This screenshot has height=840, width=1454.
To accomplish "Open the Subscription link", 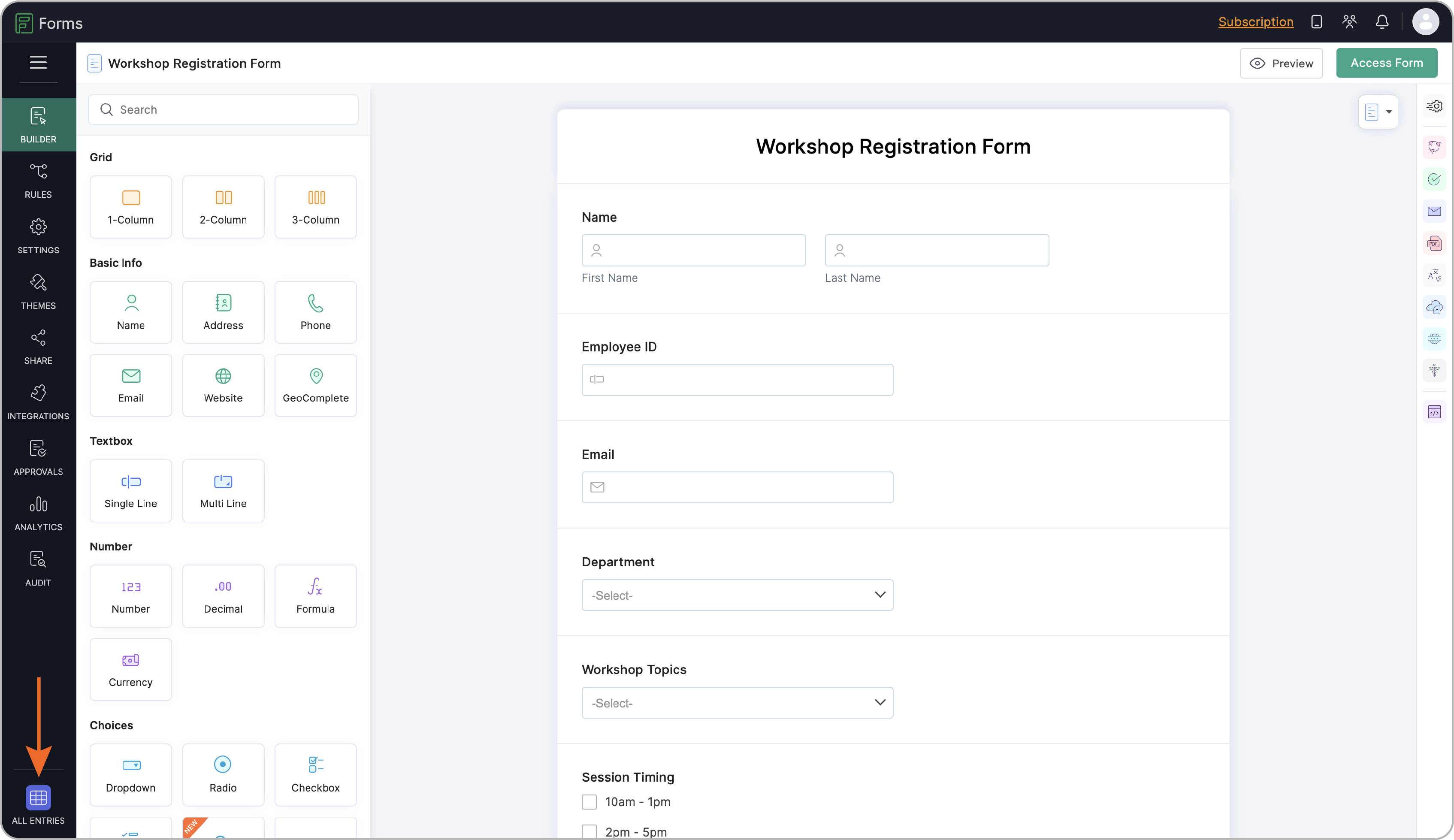I will (x=1255, y=22).
